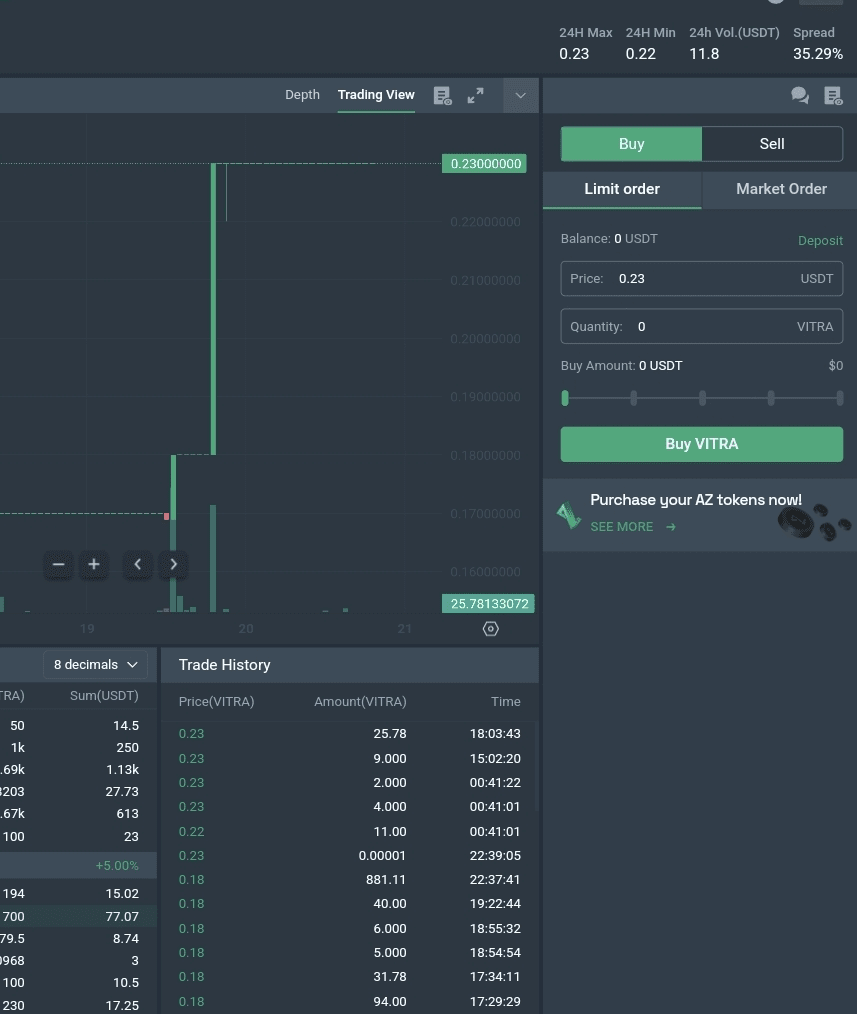Click order book row with sum 77.07
This screenshot has height=1014, width=857.
[78, 916]
